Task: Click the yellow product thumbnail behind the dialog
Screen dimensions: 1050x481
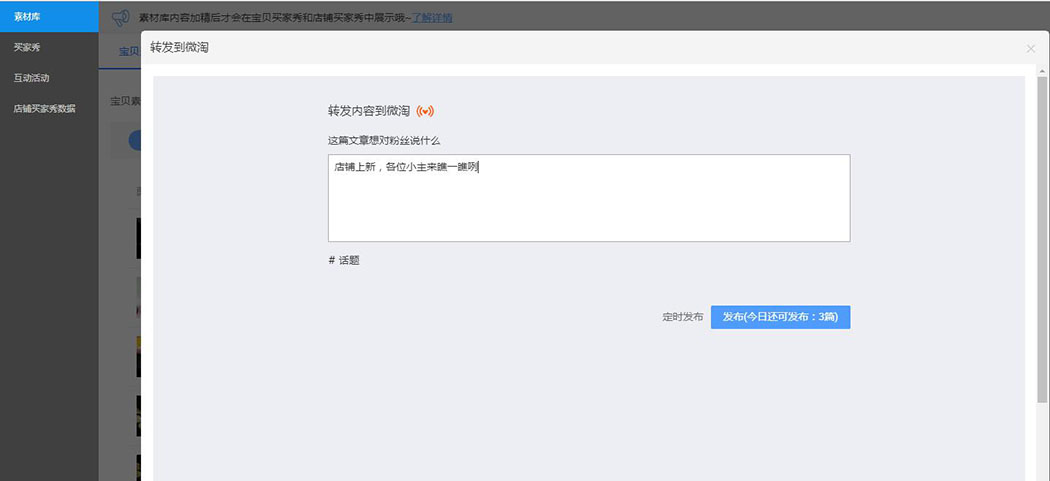Action: click(x=138, y=357)
